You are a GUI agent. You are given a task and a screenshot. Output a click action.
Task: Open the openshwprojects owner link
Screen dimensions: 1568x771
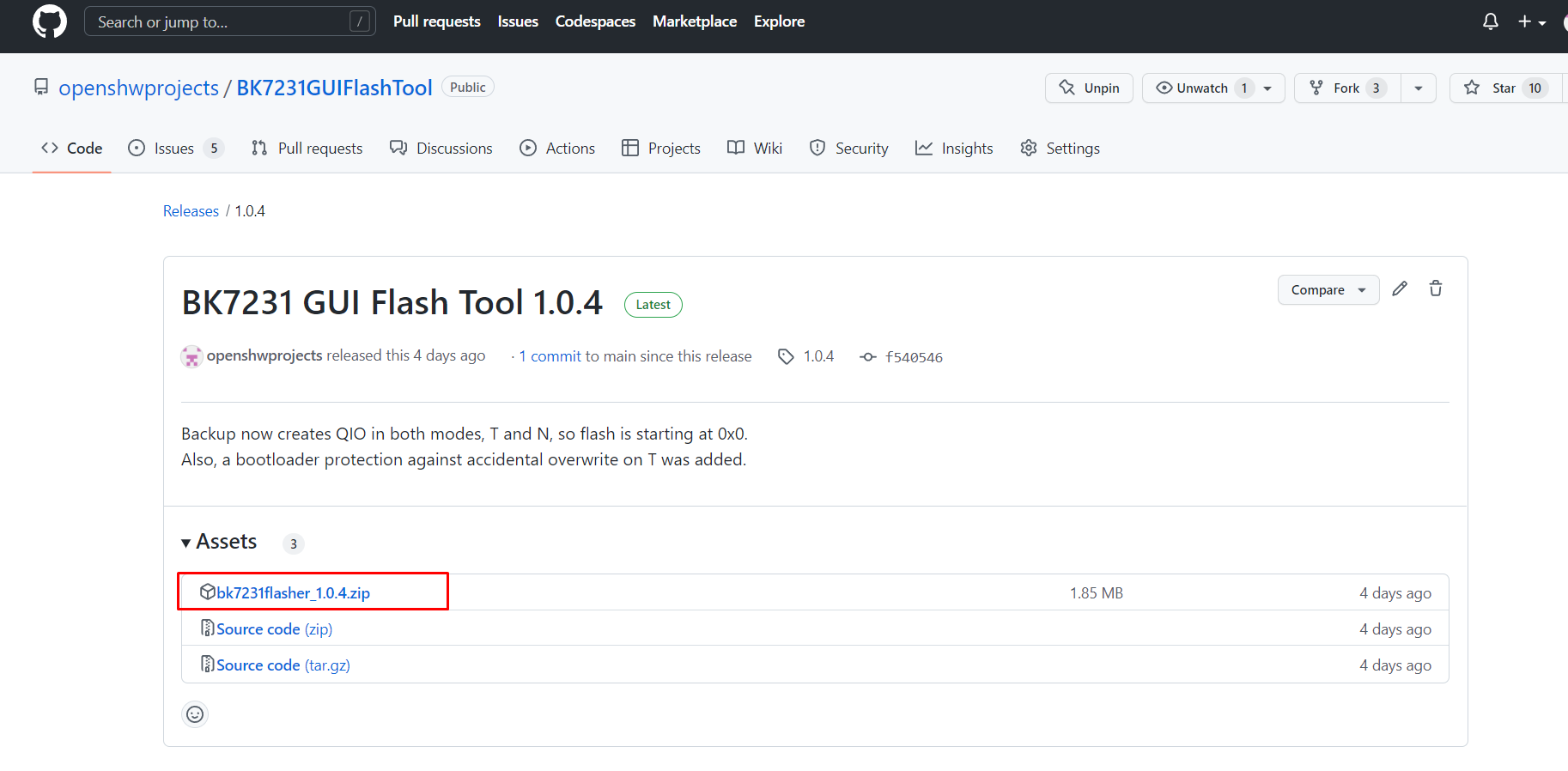[139, 88]
